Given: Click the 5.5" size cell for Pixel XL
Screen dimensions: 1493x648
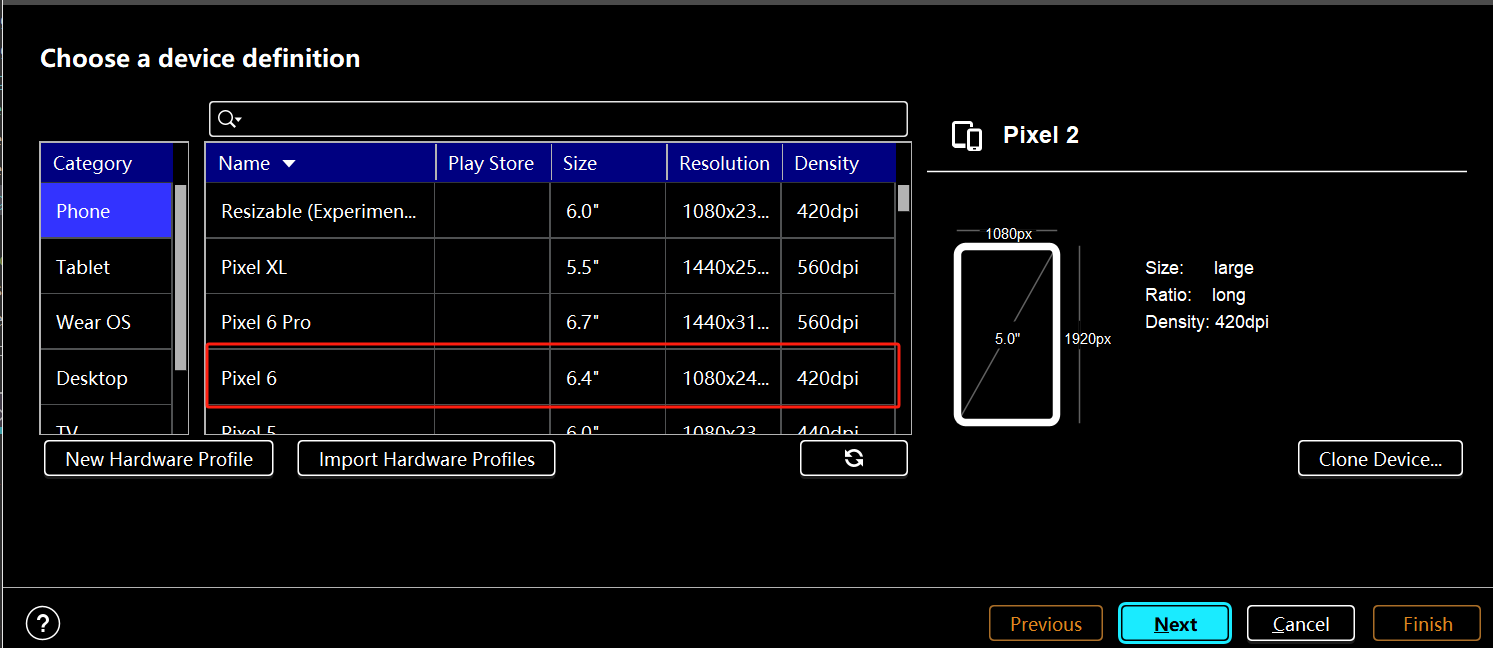Looking at the screenshot, I should coord(608,267).
